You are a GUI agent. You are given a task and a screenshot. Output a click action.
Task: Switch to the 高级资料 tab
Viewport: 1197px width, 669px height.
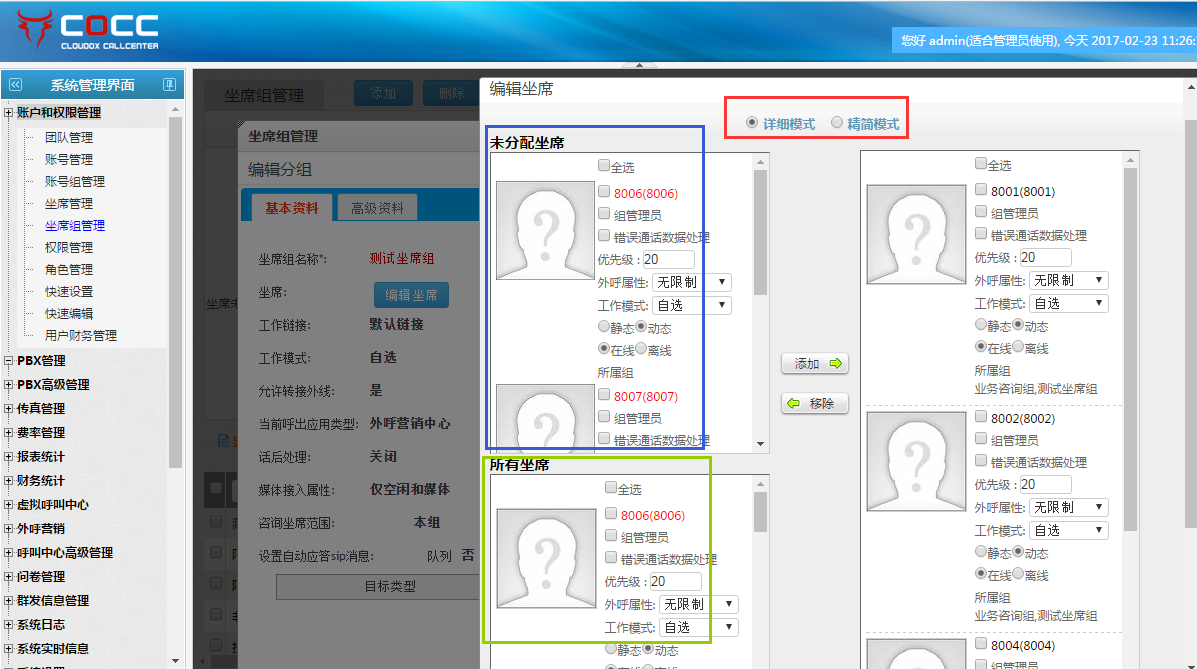coord(377,208)
